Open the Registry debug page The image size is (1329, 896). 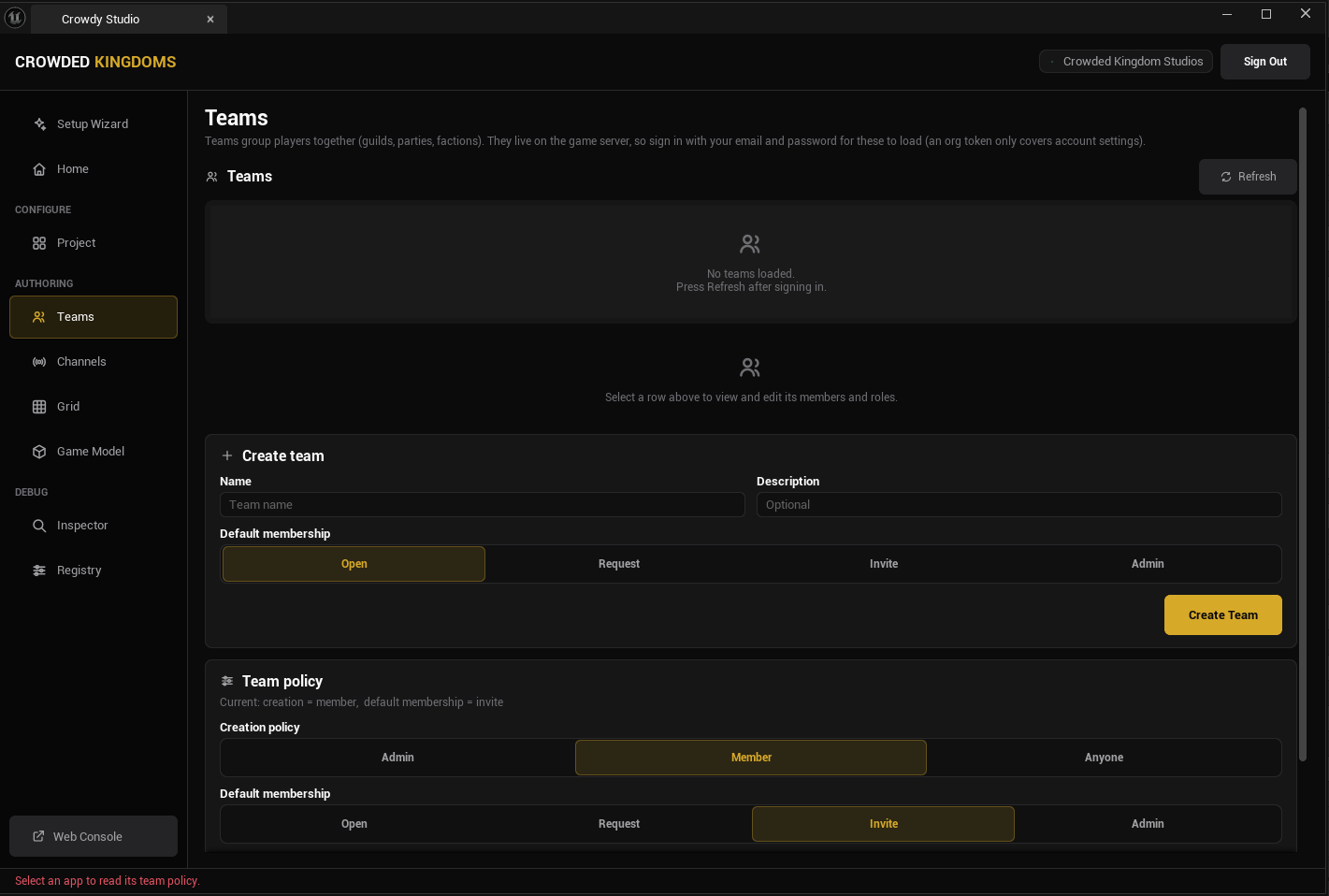click(94, 571)
